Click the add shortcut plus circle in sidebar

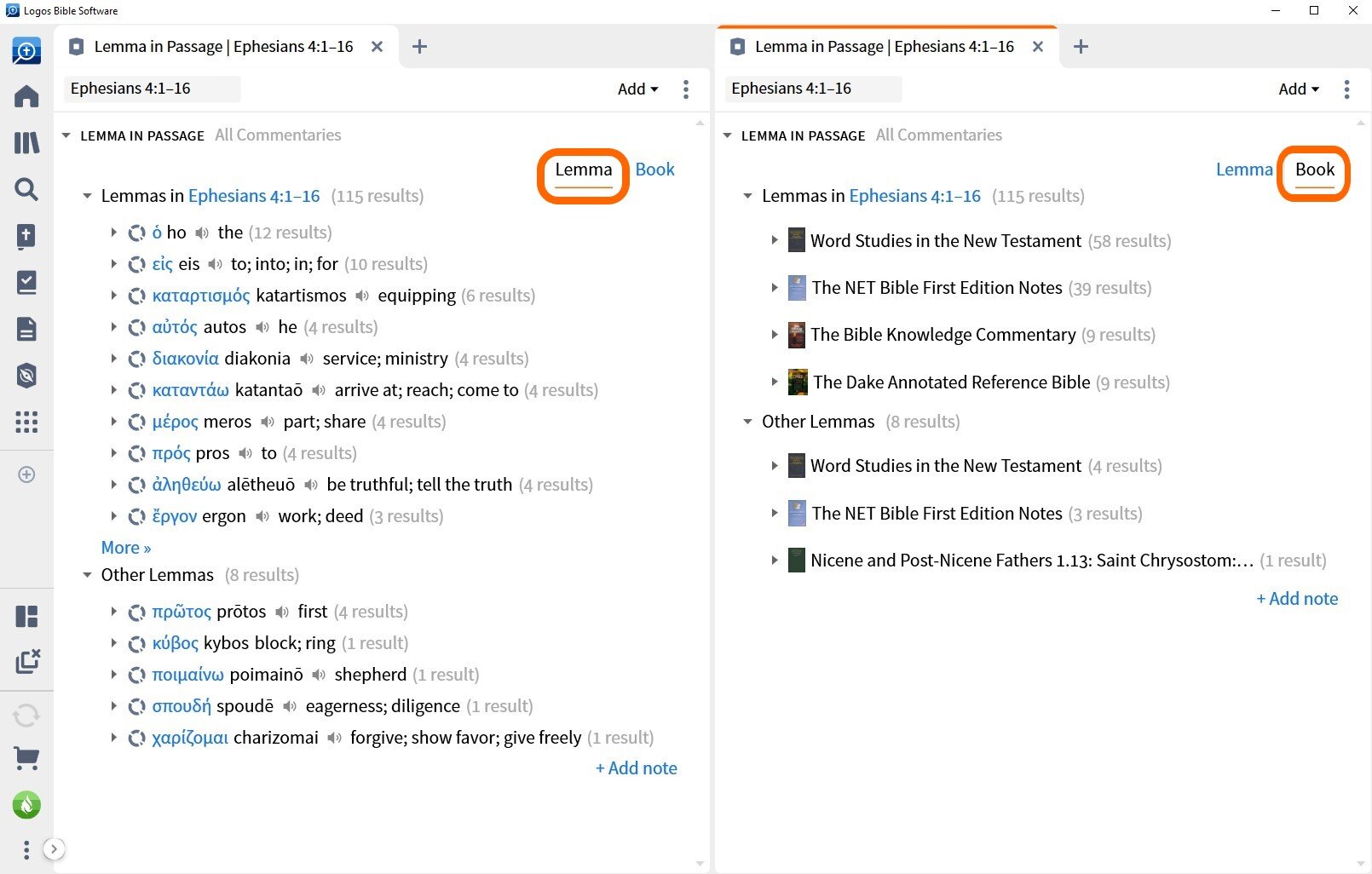pos(26,474)
